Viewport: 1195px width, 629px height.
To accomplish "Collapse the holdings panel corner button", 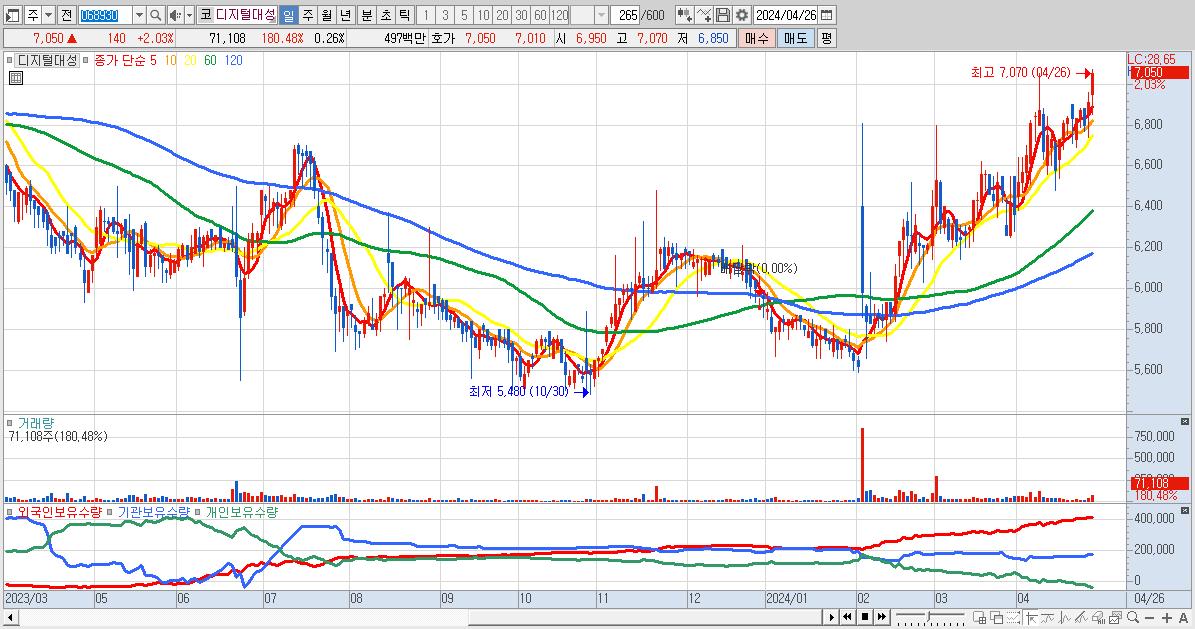I will 1184,510.
